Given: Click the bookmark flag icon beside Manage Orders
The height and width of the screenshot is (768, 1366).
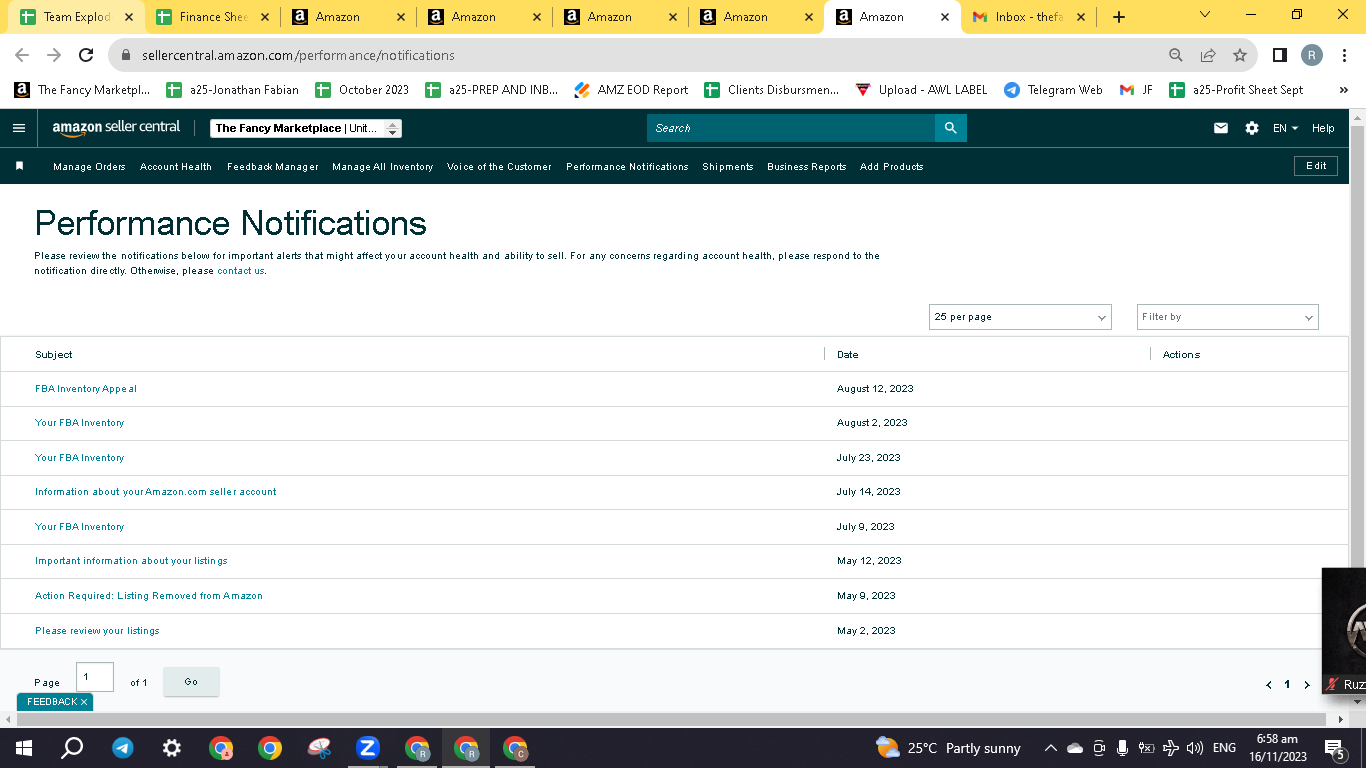Looking at the screenshot, I should point(19,166).
